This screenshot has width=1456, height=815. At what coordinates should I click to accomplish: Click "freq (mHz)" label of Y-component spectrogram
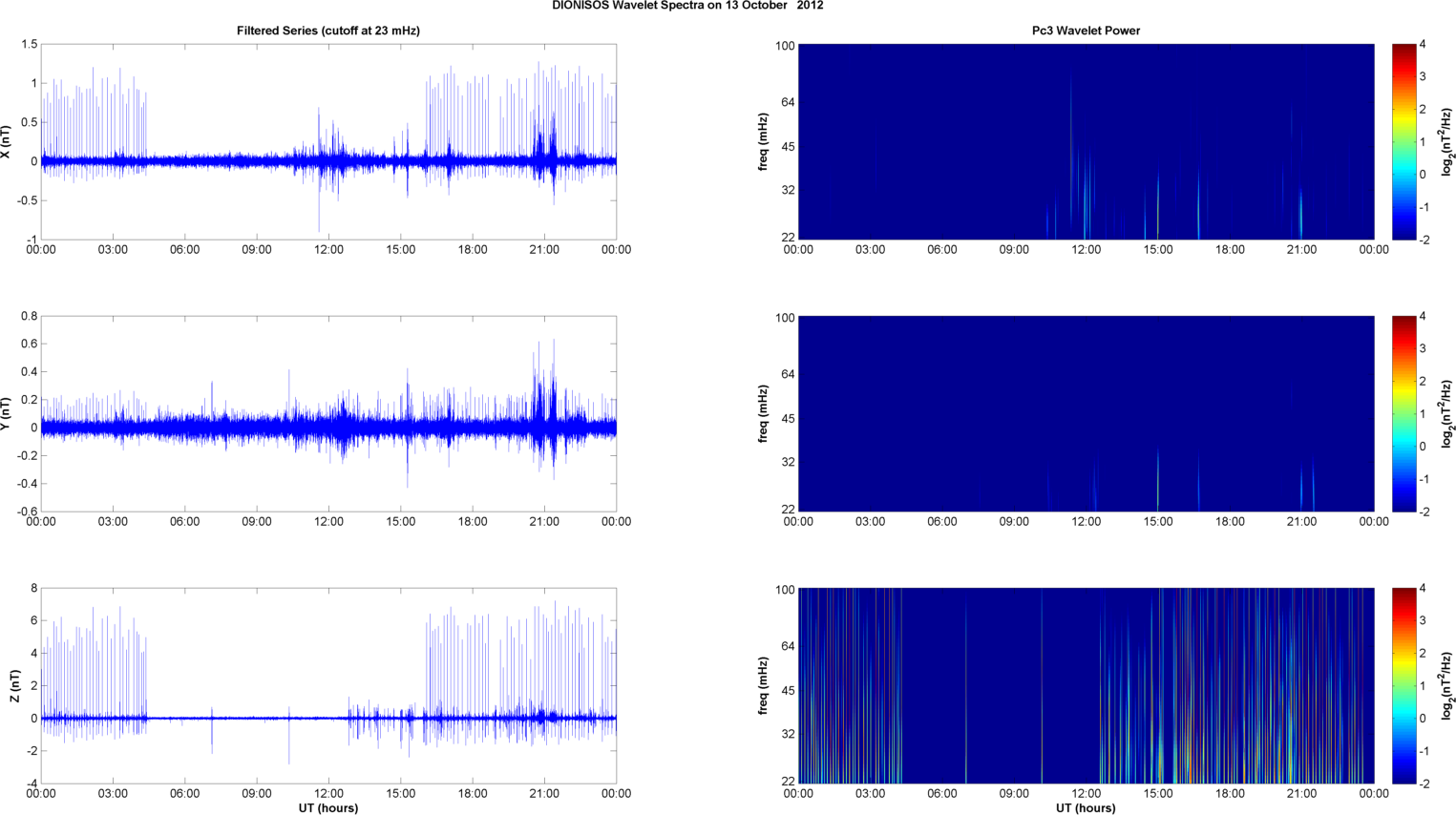(x=763, y=414)
